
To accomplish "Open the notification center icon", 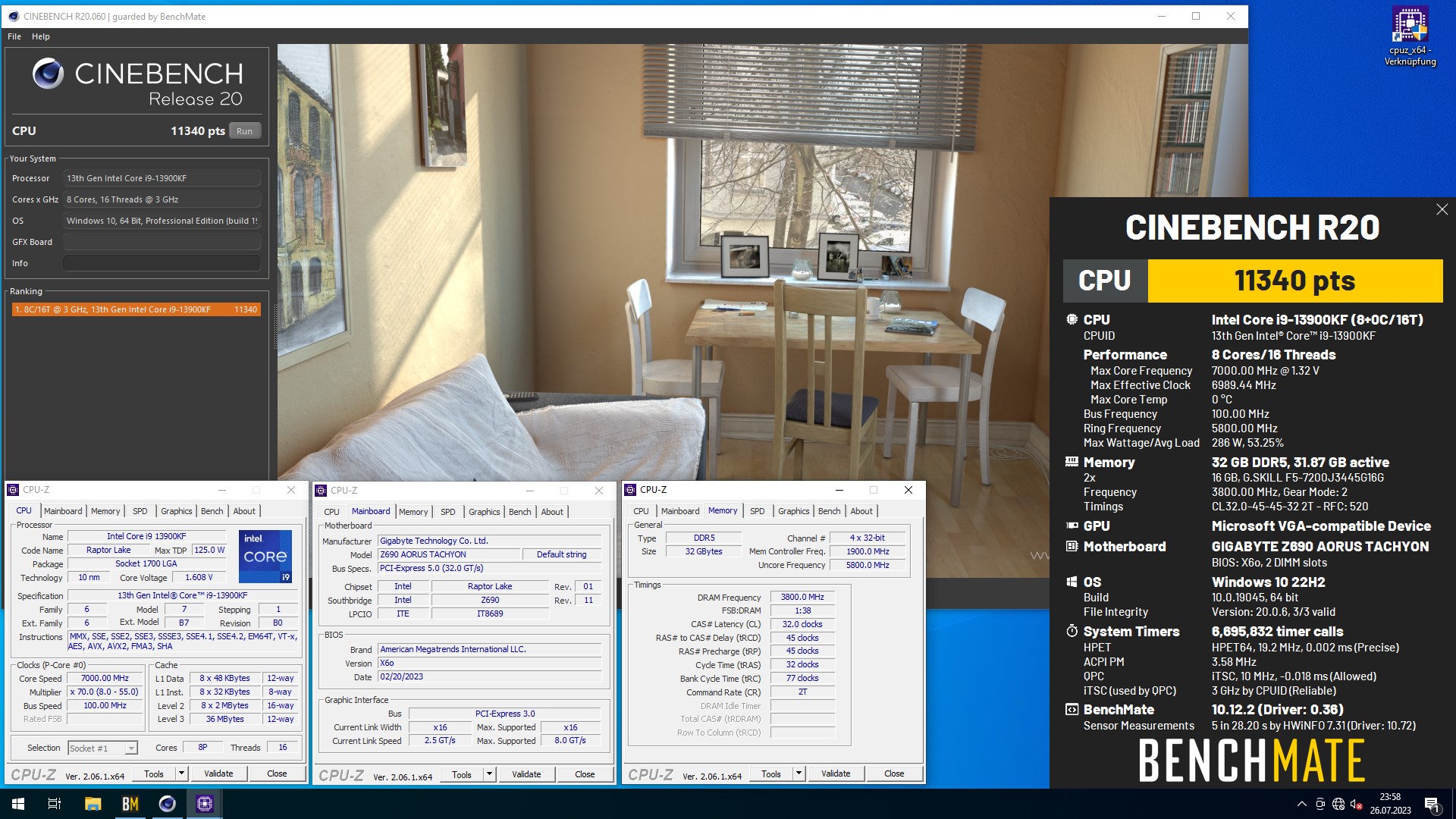I will coord(1432,804).
